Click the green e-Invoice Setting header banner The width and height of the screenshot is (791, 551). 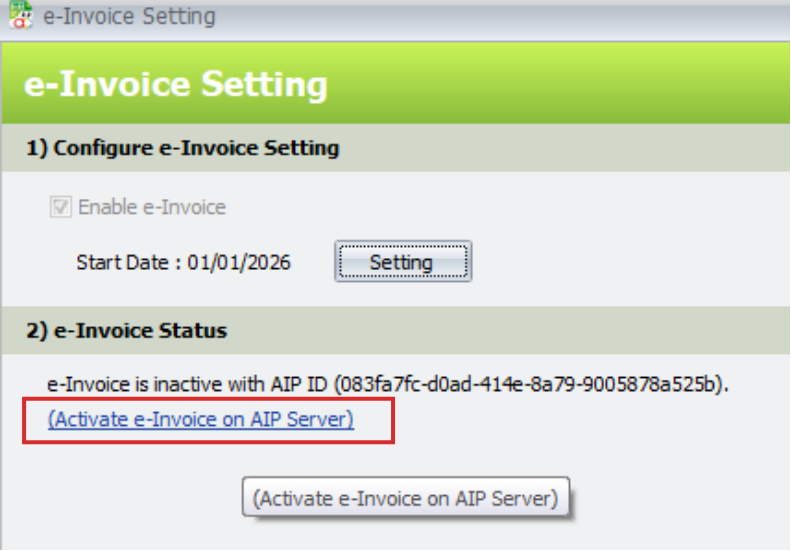400,85
